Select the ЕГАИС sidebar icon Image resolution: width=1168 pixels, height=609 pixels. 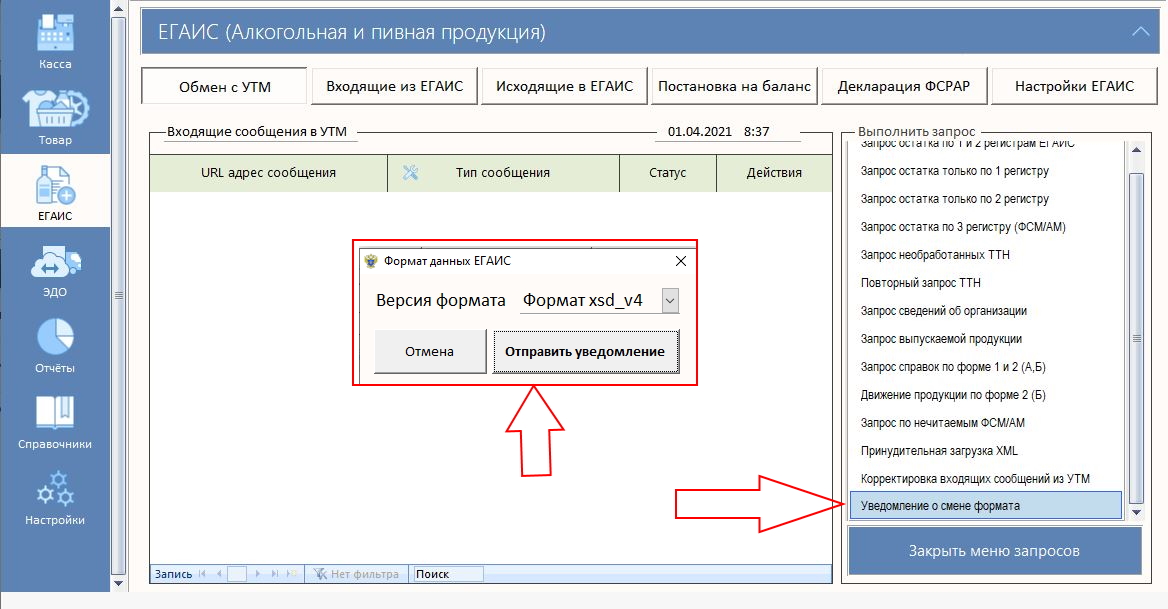(x=55, y=190)
